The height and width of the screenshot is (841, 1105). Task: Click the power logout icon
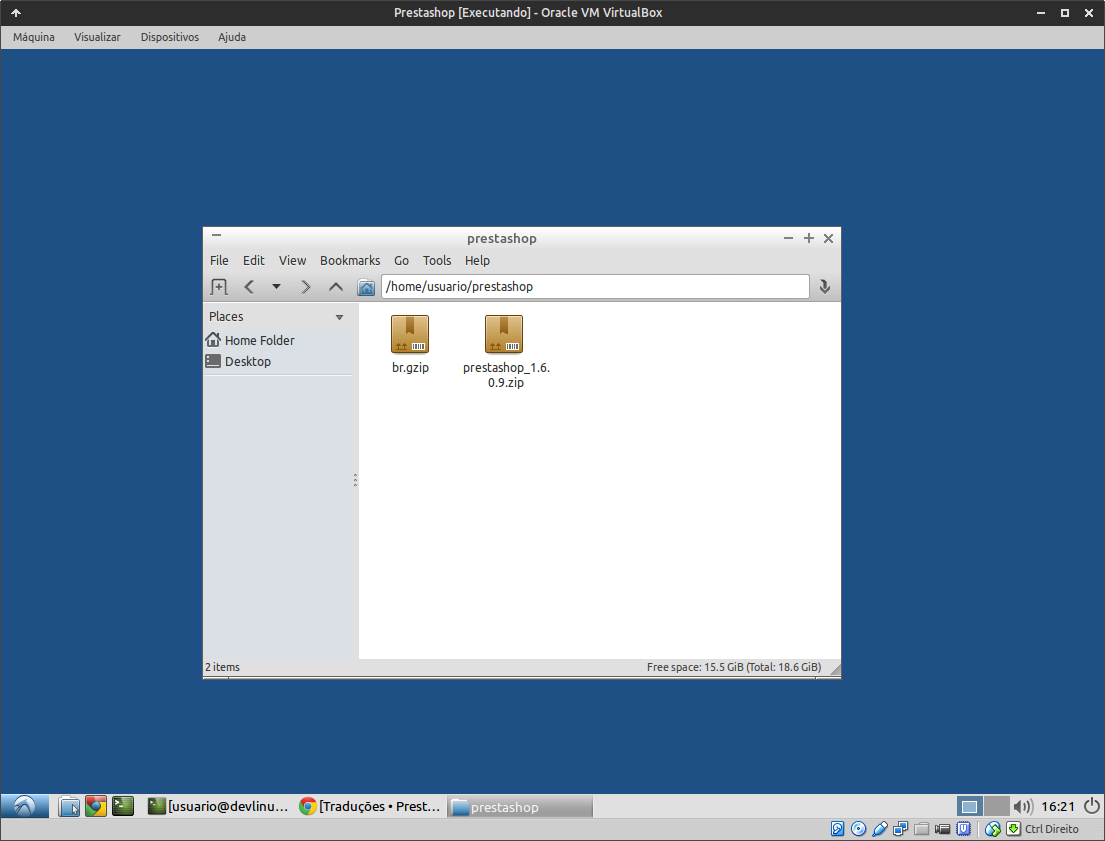click(1092, 805)
